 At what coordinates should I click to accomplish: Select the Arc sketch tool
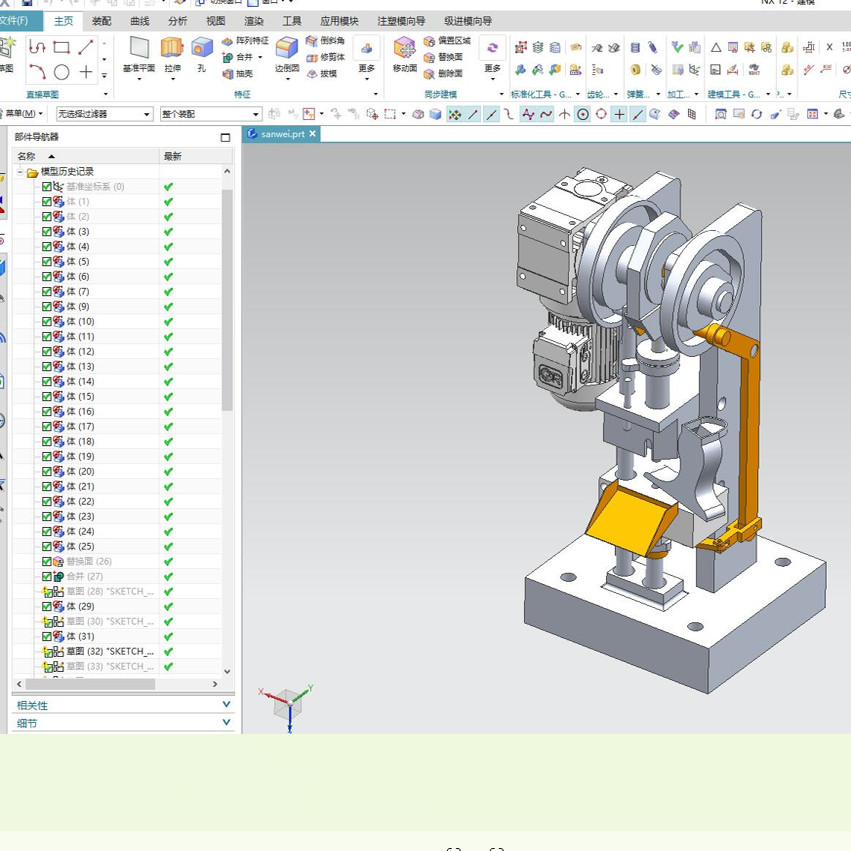click(x=36, y=72)
